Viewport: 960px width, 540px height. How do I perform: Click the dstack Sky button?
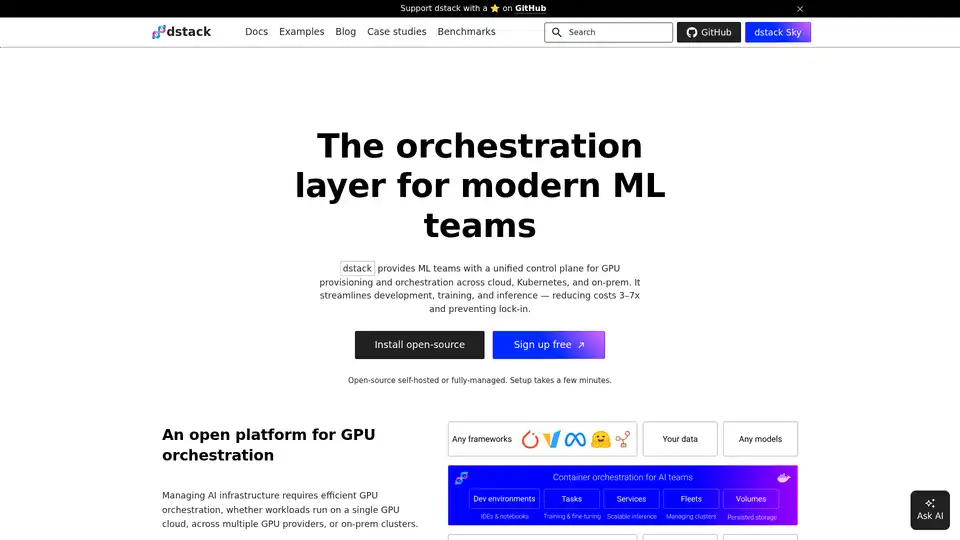(x=777, y=32)
